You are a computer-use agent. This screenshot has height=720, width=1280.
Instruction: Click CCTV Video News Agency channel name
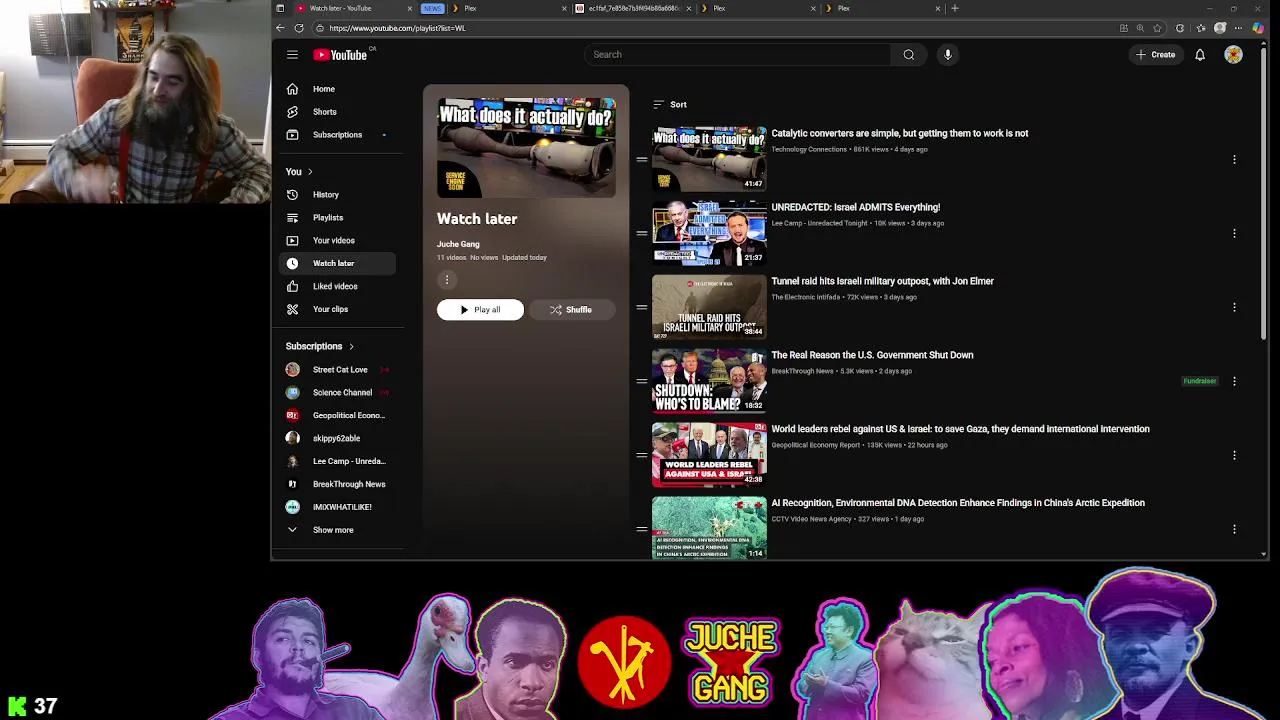[811, 519]
